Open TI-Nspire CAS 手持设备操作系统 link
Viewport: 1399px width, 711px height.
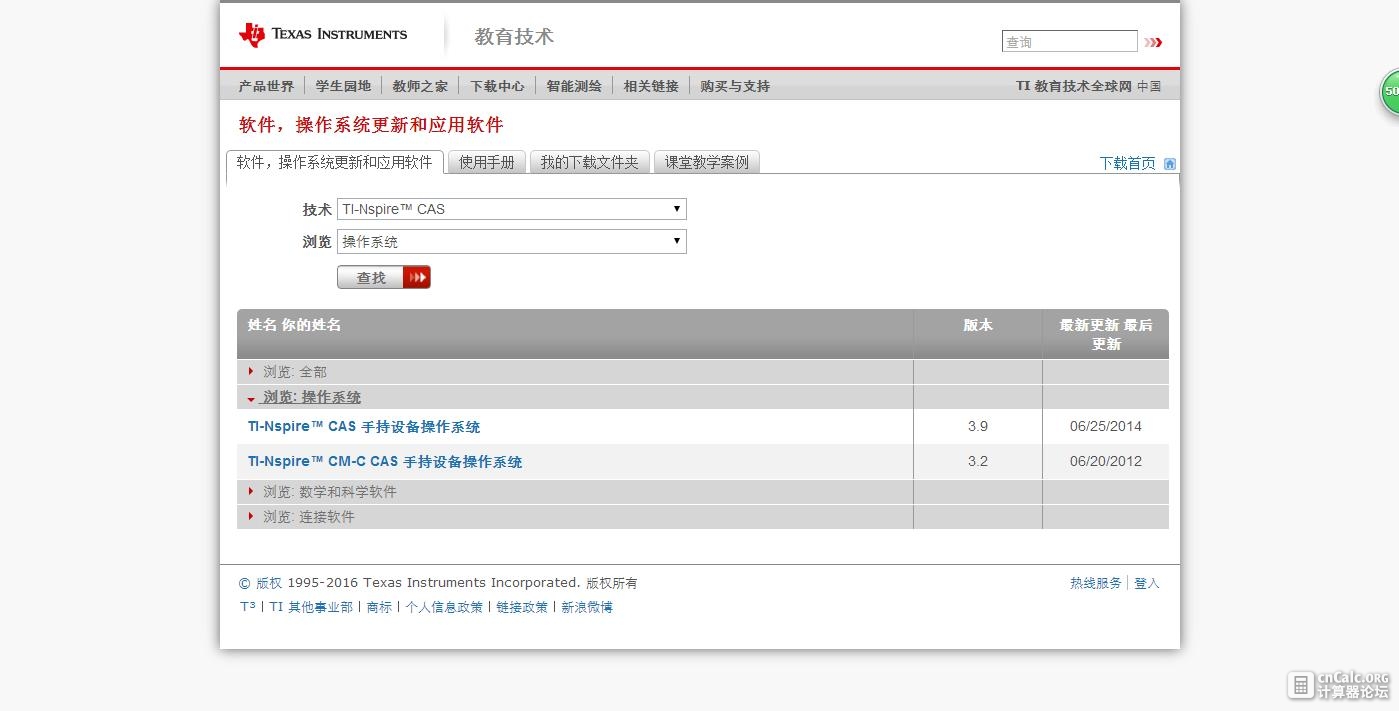(364, 427)
